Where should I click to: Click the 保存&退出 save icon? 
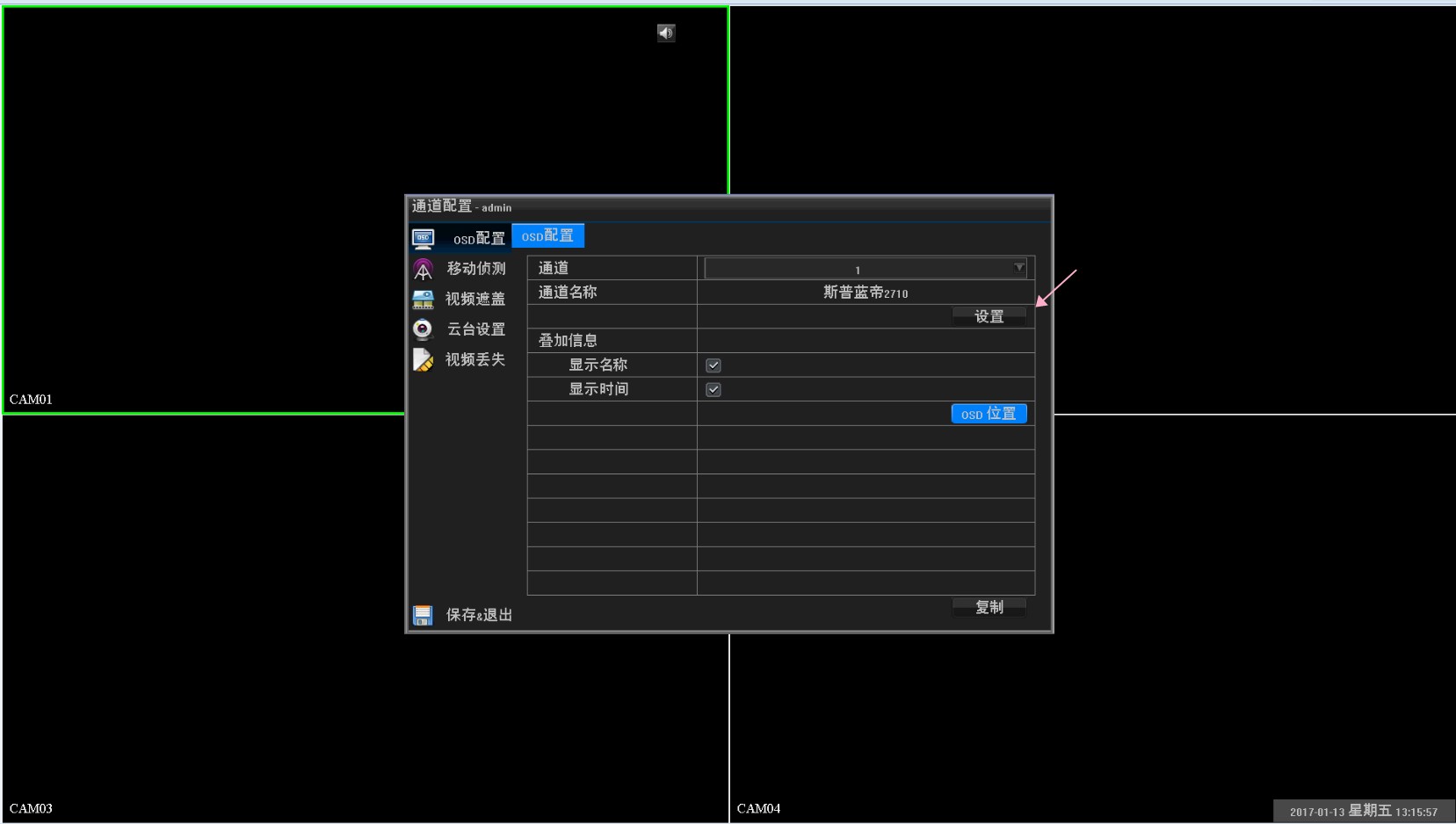(x=424, y=615)
